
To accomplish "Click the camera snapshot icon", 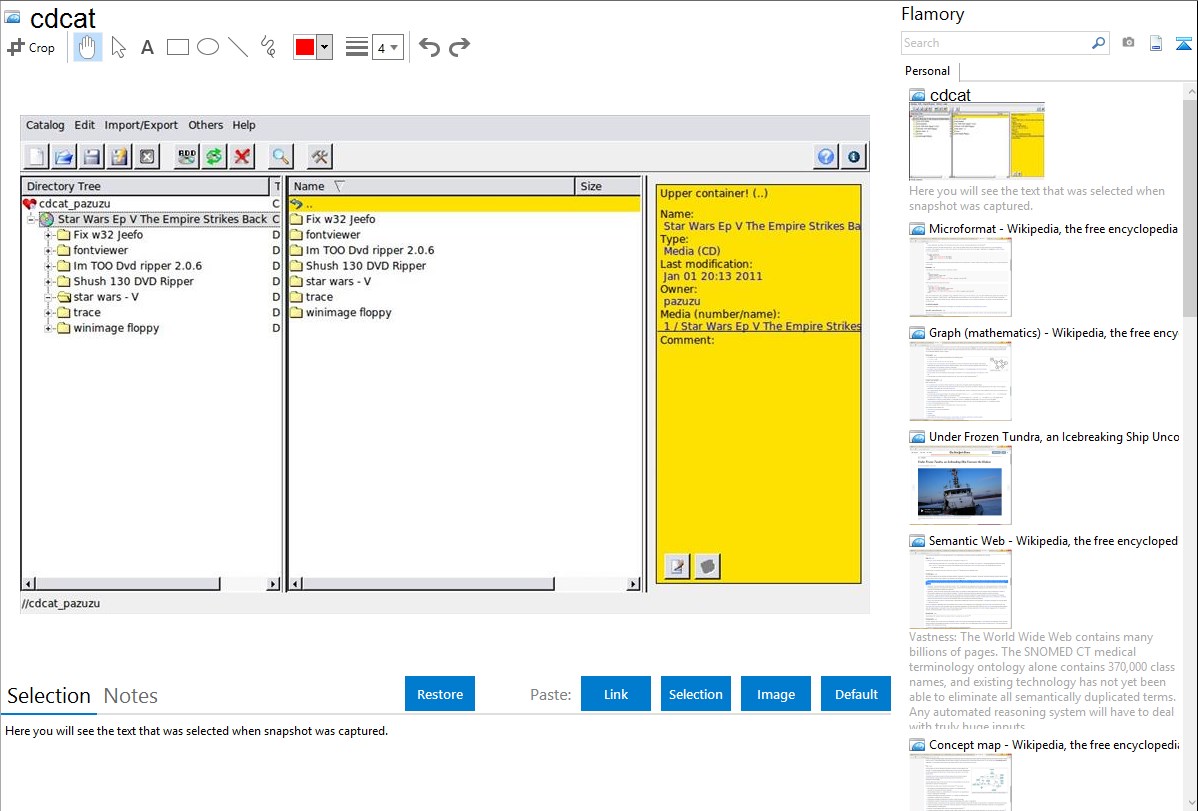I will 1128,43.
